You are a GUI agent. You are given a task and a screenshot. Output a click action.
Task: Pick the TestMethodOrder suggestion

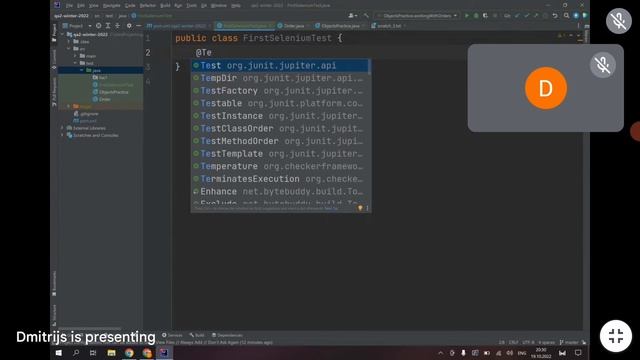point(280,141)
